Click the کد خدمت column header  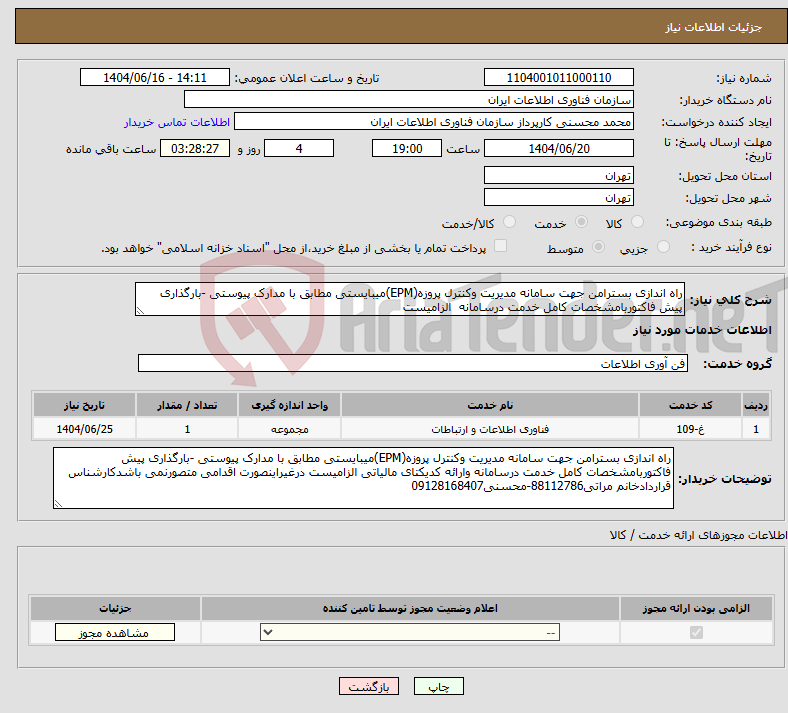pyautogui.click(x=691, y=405)
